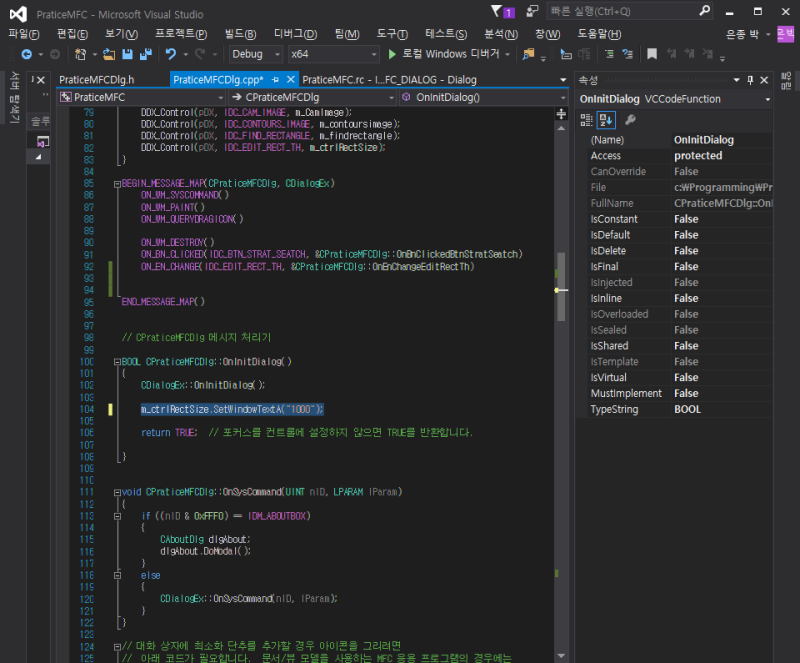The image size is (800, 663).
Task: Click the scroll down arrow of editor
Action: (x=561, y=656)
